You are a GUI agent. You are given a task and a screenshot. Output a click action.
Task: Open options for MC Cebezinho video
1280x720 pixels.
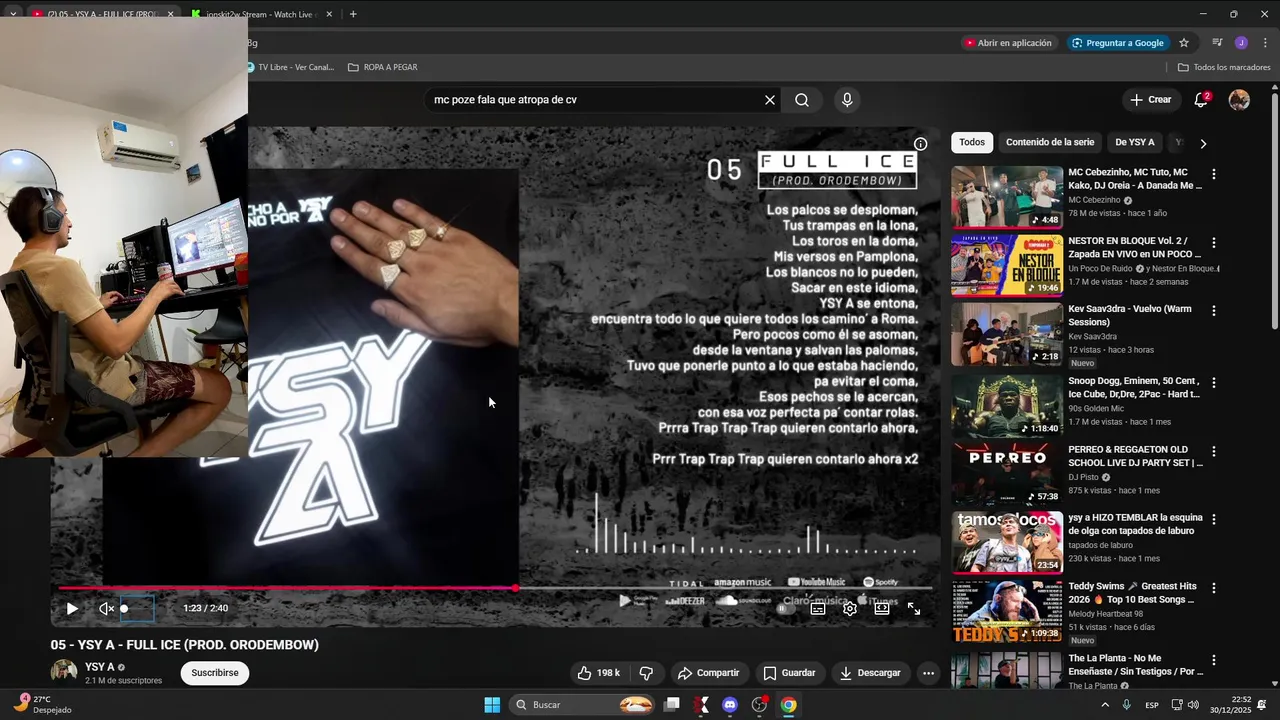[x=1214, y=174]
